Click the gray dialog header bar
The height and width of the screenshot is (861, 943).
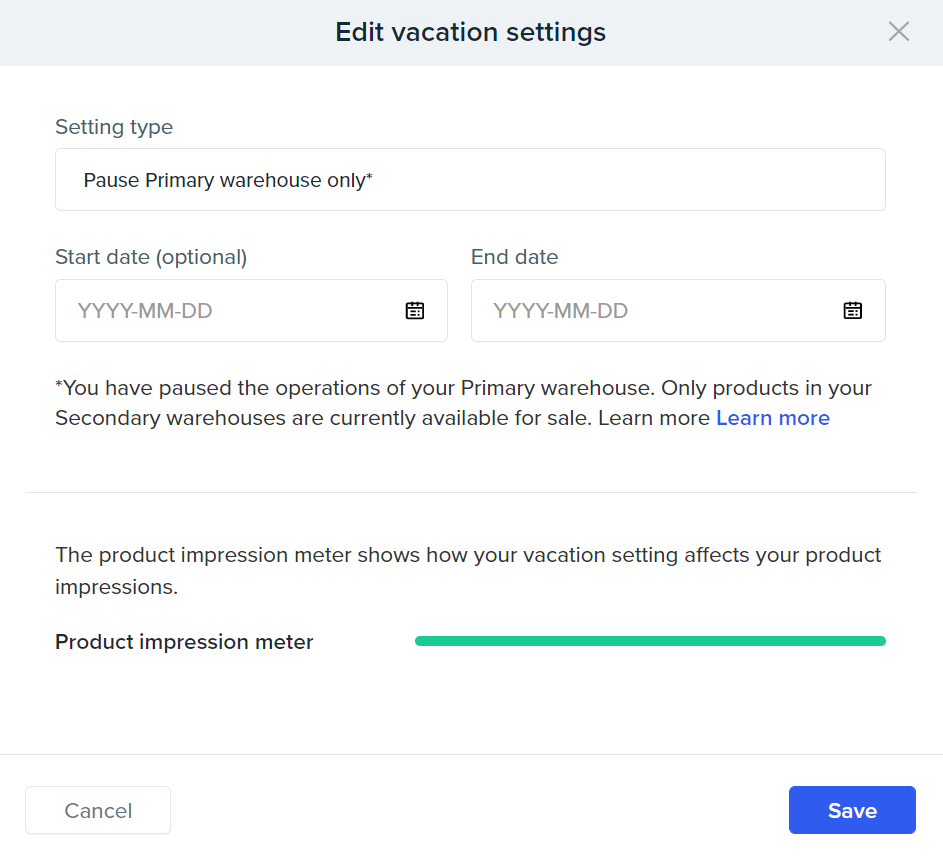pos(472,33)
